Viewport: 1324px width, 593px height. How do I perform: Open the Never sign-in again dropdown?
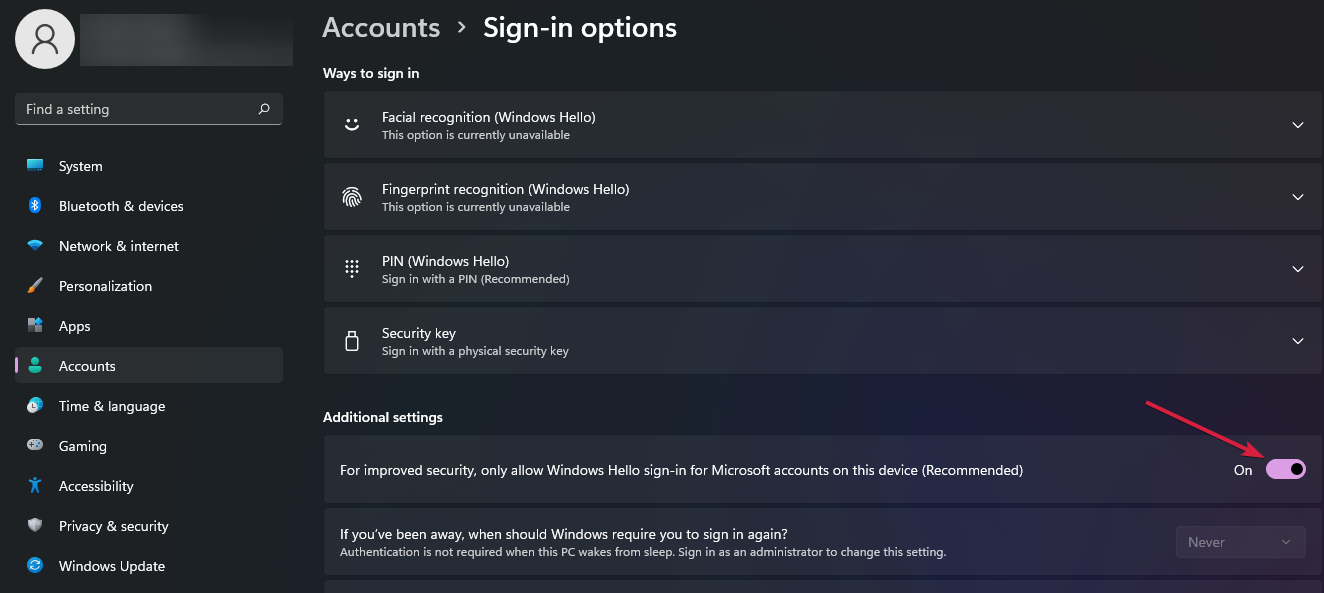[x=1240, y=542]
